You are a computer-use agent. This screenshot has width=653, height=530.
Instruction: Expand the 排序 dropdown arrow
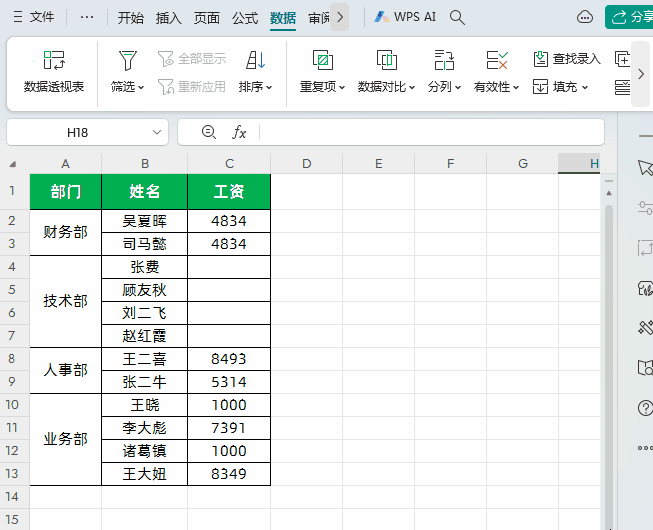tap(269, 87)
